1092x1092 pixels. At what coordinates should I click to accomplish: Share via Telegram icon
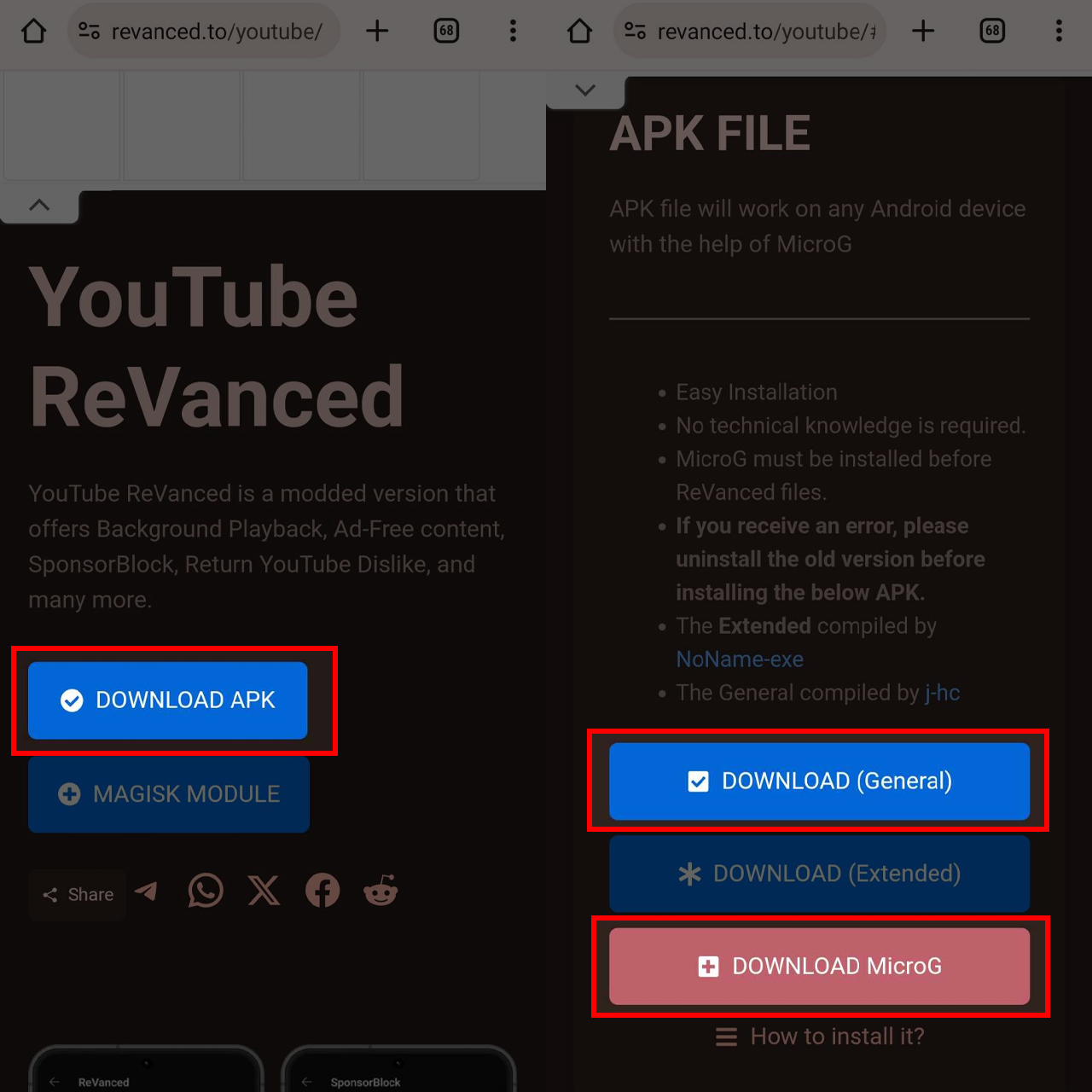(x=147, y=892)
